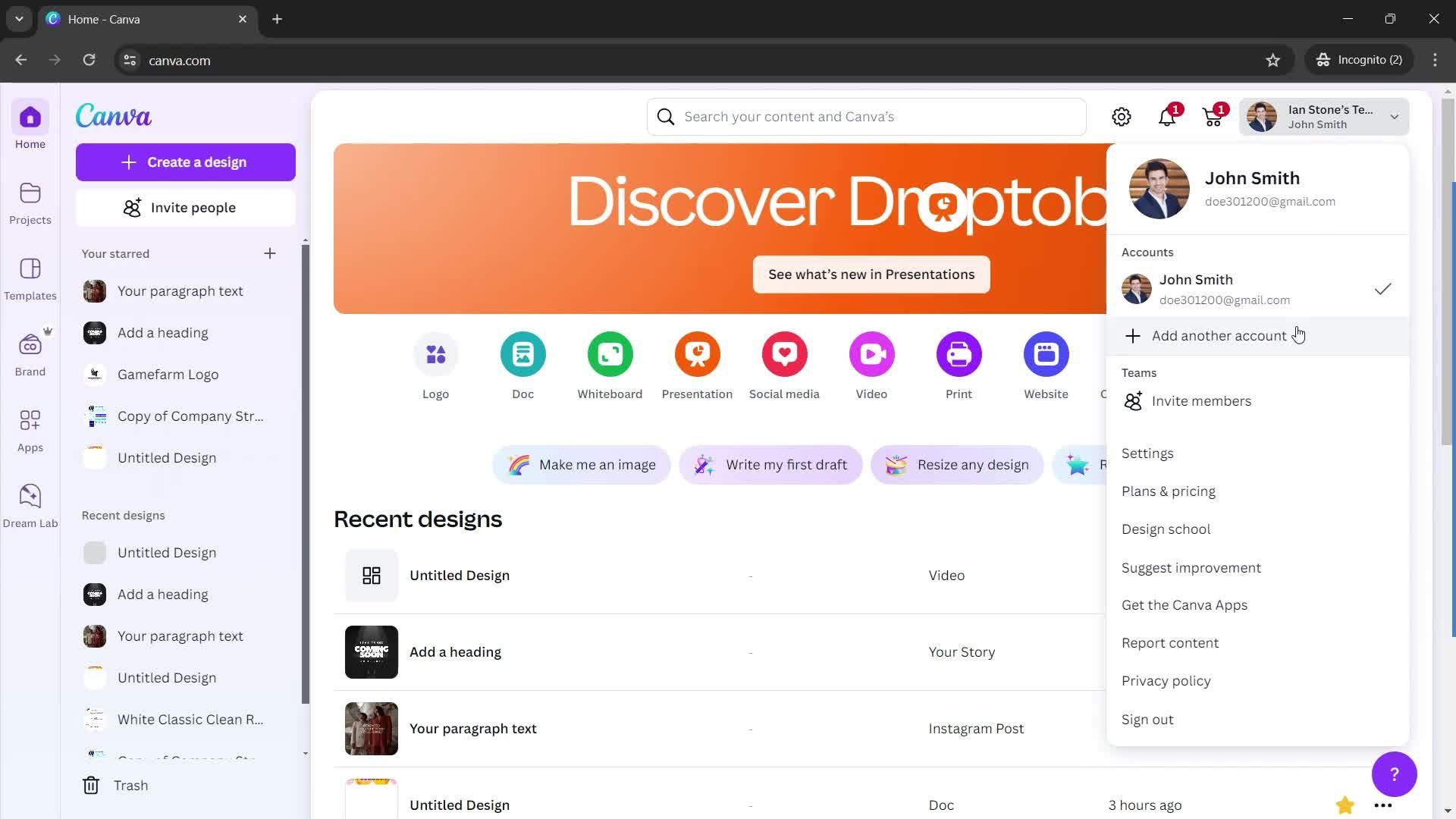Screen dimensions: 1456x819
Task: Open Dream Lab in the sidebar
Action: pyautogui.click(x=30, y=506)
